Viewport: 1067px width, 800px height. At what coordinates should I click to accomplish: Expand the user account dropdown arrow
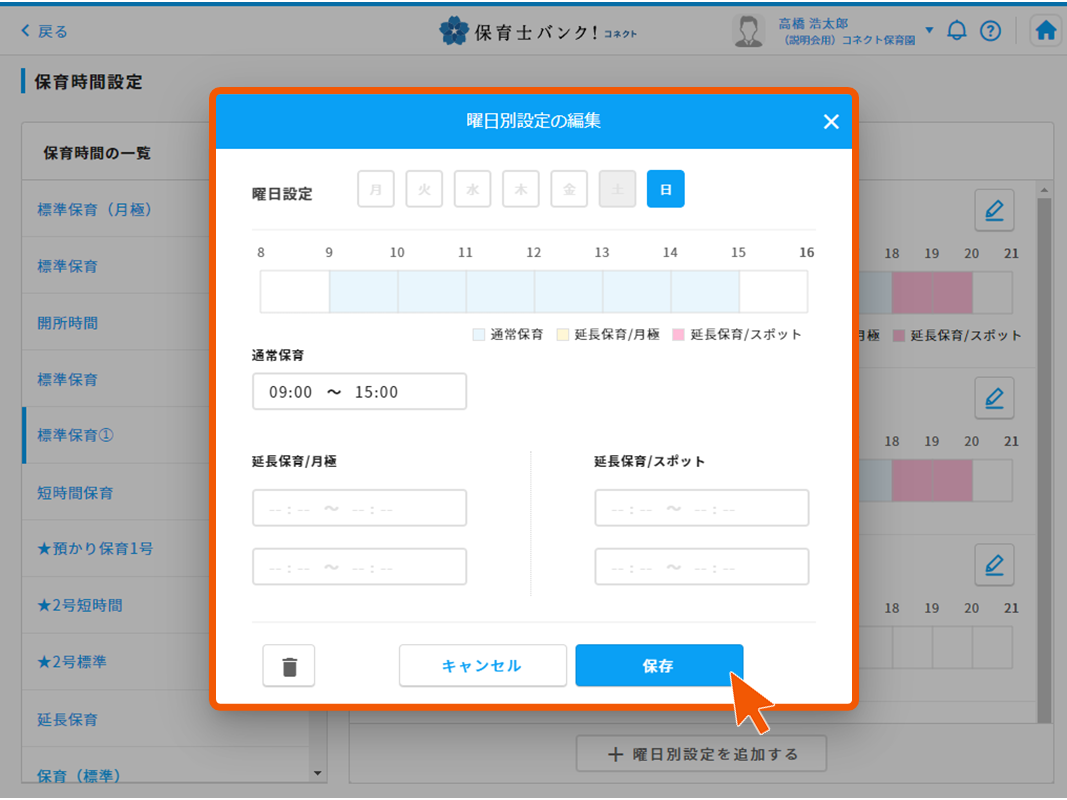click(929, 30)
